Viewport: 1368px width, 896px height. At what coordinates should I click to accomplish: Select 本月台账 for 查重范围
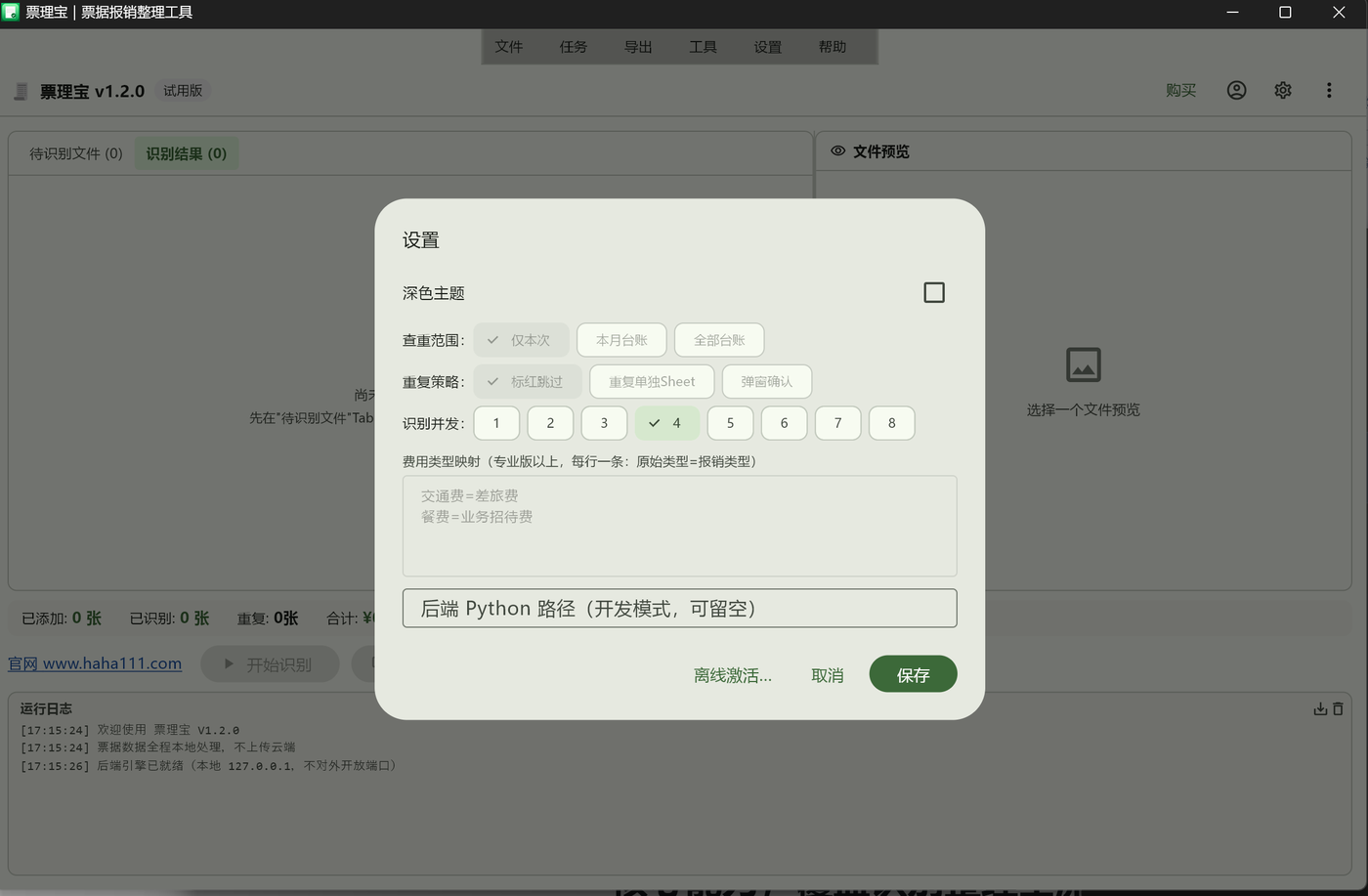click(x=621, y=340)
